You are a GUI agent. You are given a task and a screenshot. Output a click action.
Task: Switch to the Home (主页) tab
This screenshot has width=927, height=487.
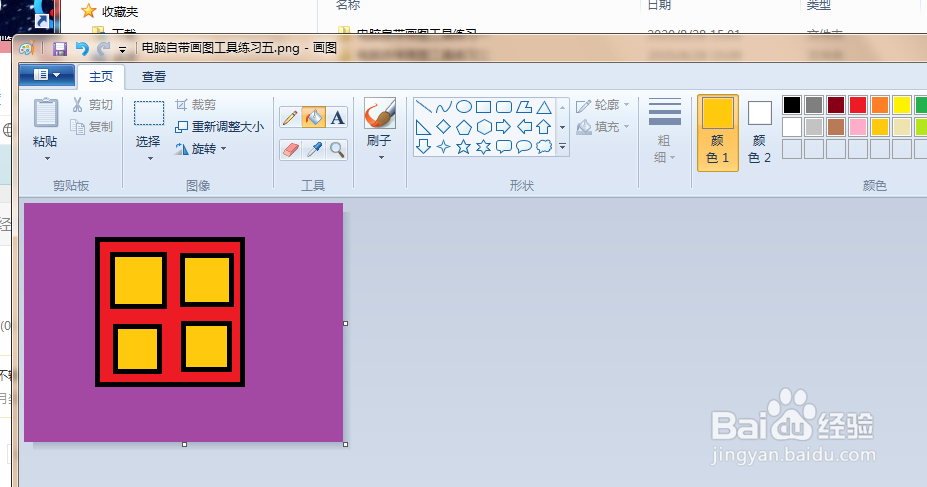tap(101, 77)
